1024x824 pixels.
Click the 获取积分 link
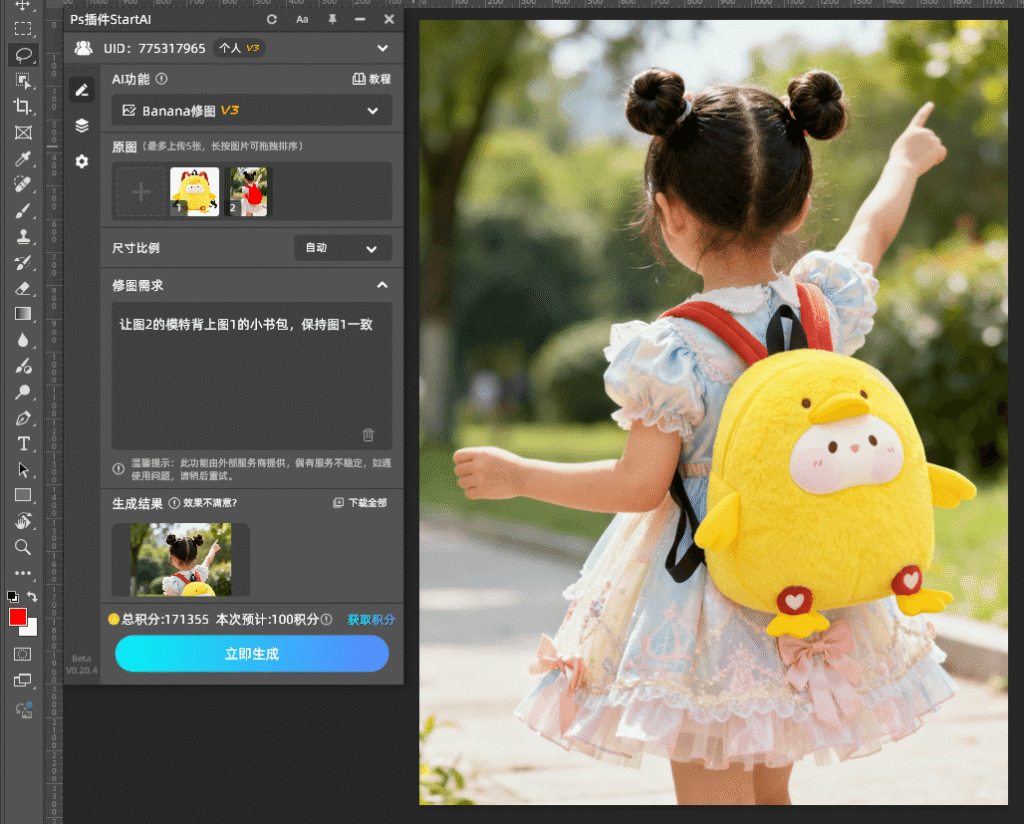(371, 620)
